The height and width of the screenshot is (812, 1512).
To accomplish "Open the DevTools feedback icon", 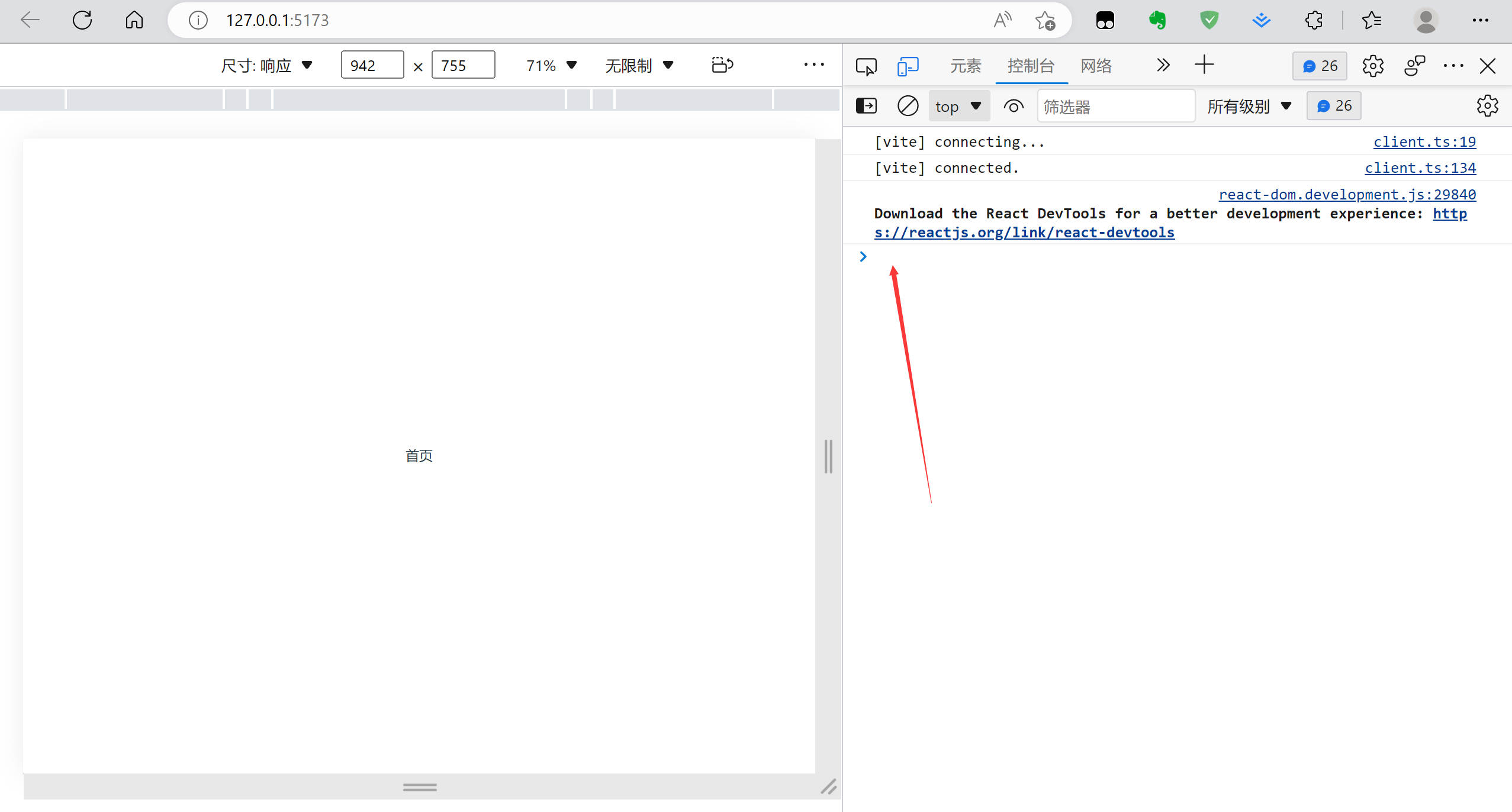I will click(1414, 66).
